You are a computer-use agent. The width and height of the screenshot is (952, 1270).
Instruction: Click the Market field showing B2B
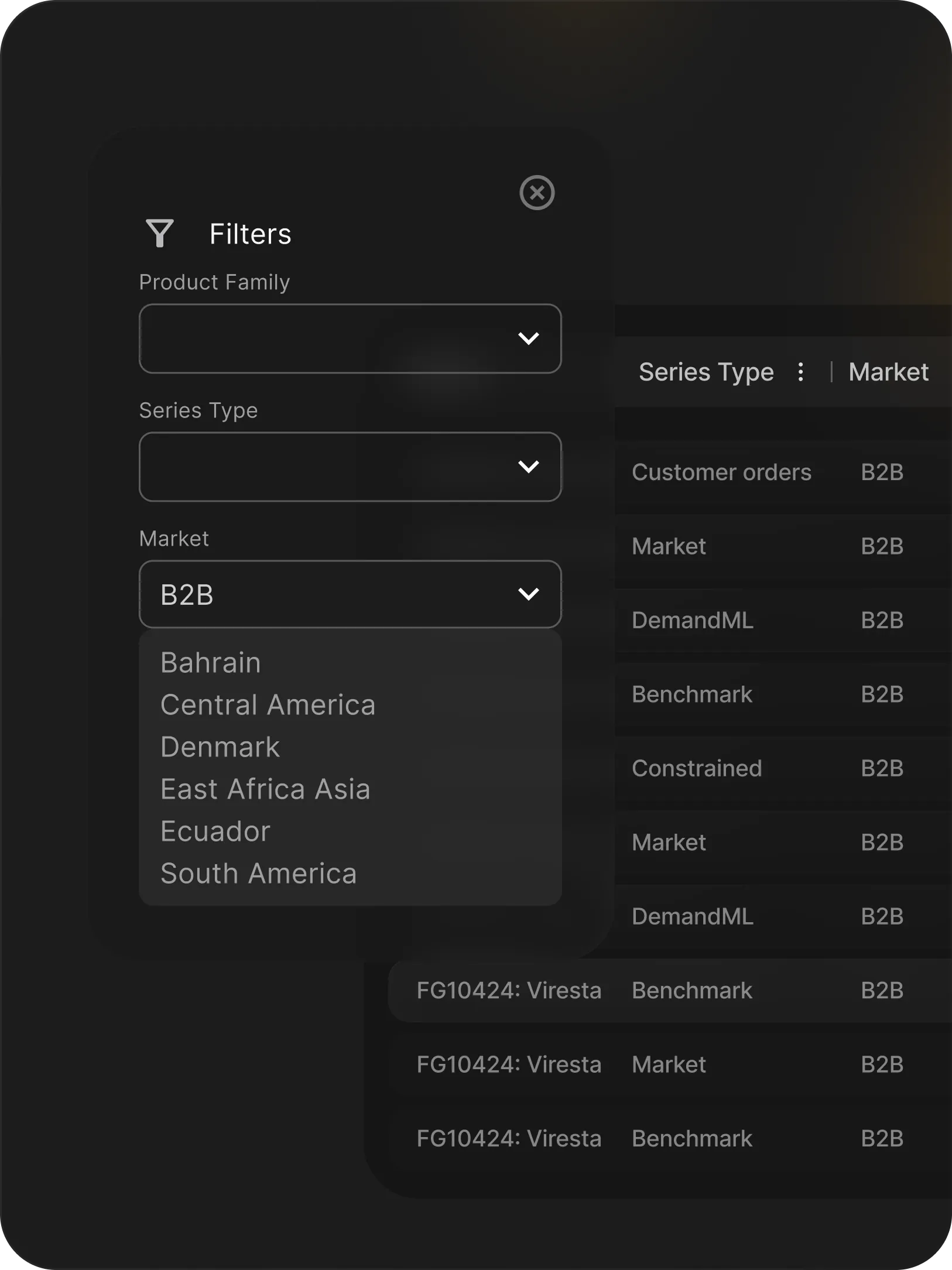coord(350,594)
